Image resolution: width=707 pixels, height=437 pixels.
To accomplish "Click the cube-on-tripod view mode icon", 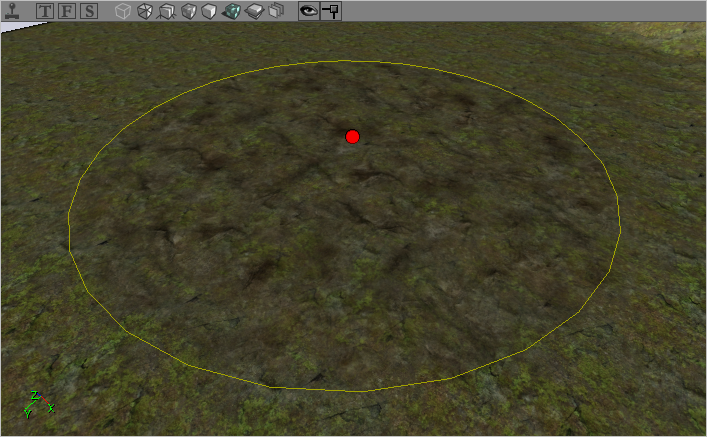I will click(x=166, y=12).
